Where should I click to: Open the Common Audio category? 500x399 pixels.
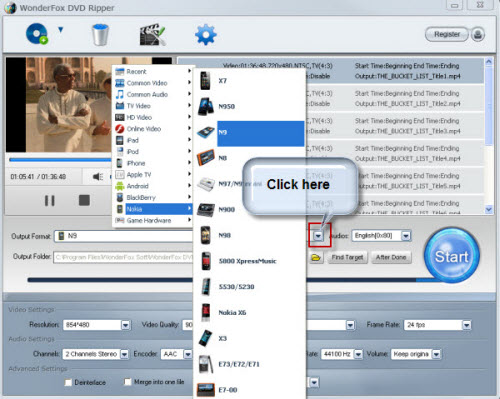153,94
